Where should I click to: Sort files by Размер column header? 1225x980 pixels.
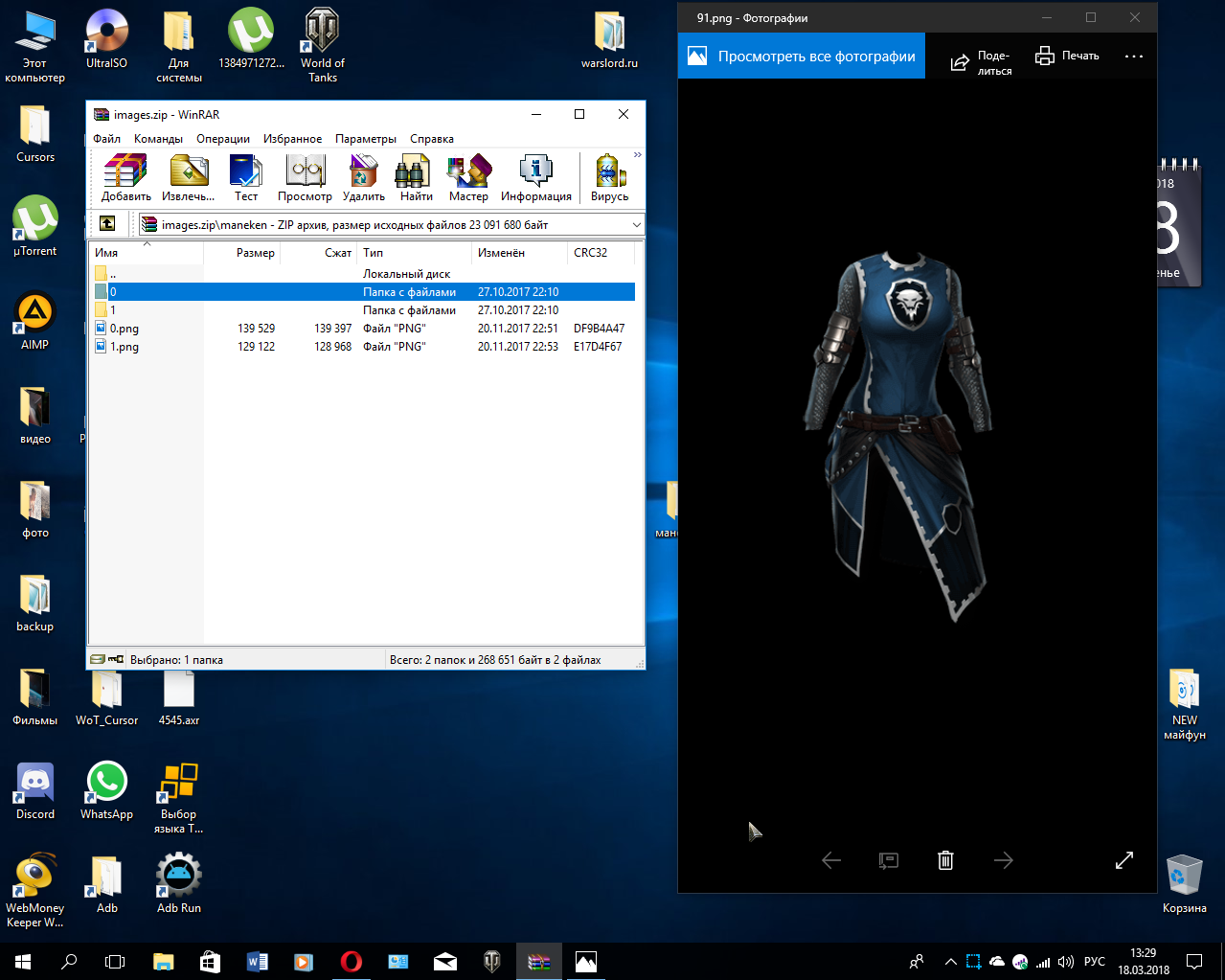click(x=255, y=253)
